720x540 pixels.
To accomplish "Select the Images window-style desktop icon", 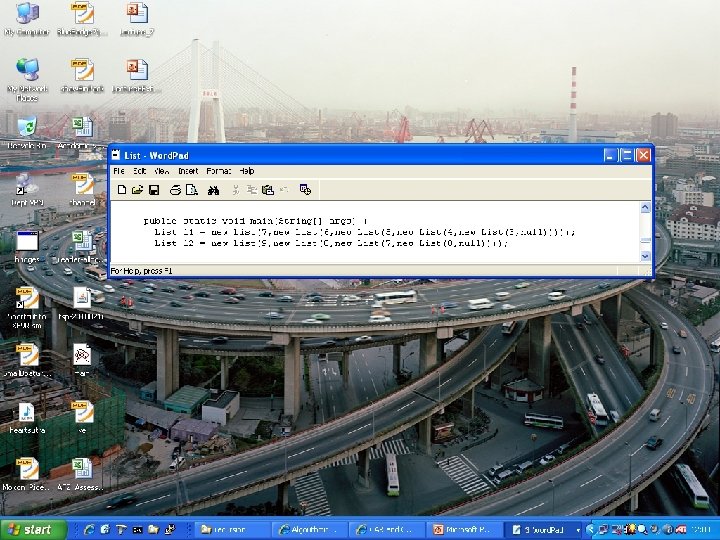I will (x=27, y=247).
